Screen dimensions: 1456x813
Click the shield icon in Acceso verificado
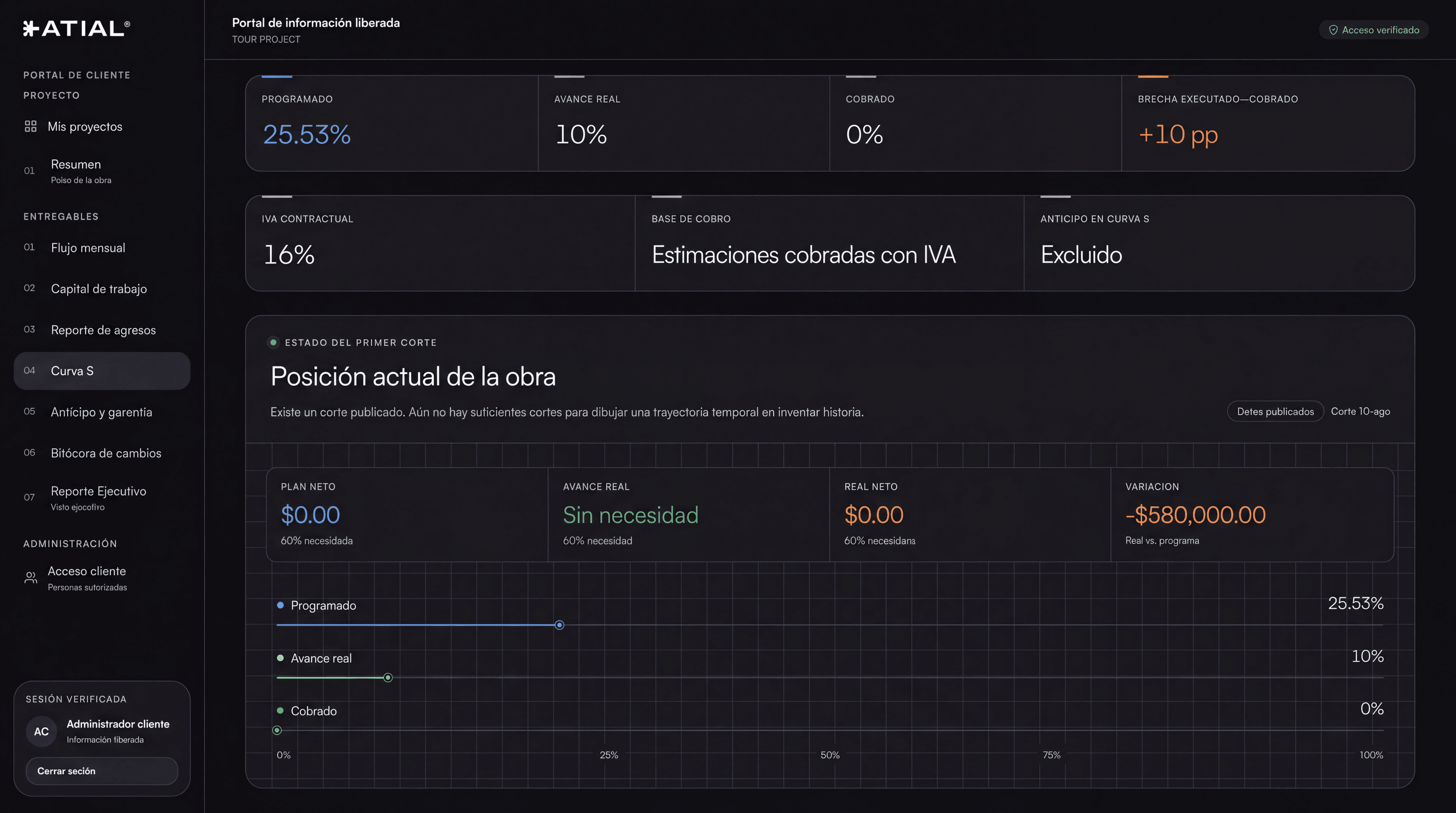click(x=1333, y=30)
